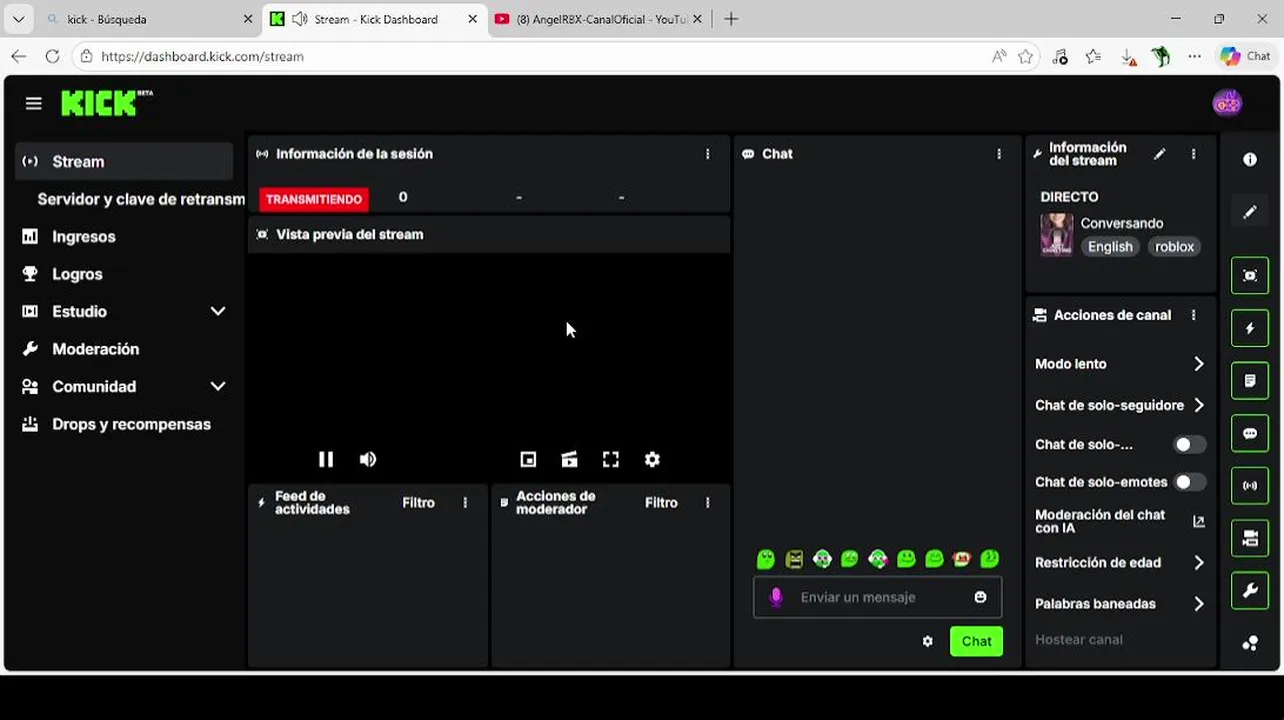Open Acciones de canal options menu

pos(1193,315)
